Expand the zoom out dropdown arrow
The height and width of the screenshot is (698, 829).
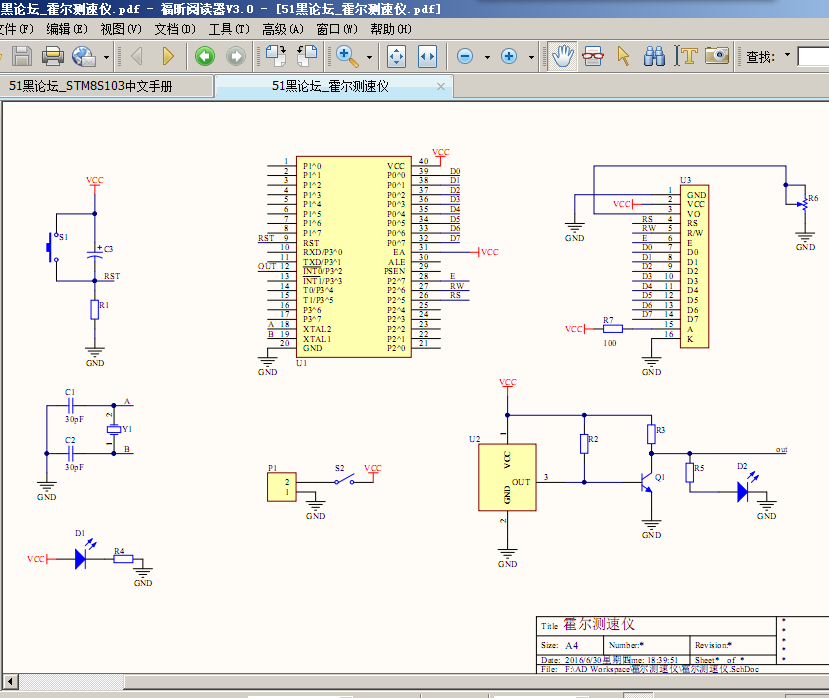coord(487,57)
